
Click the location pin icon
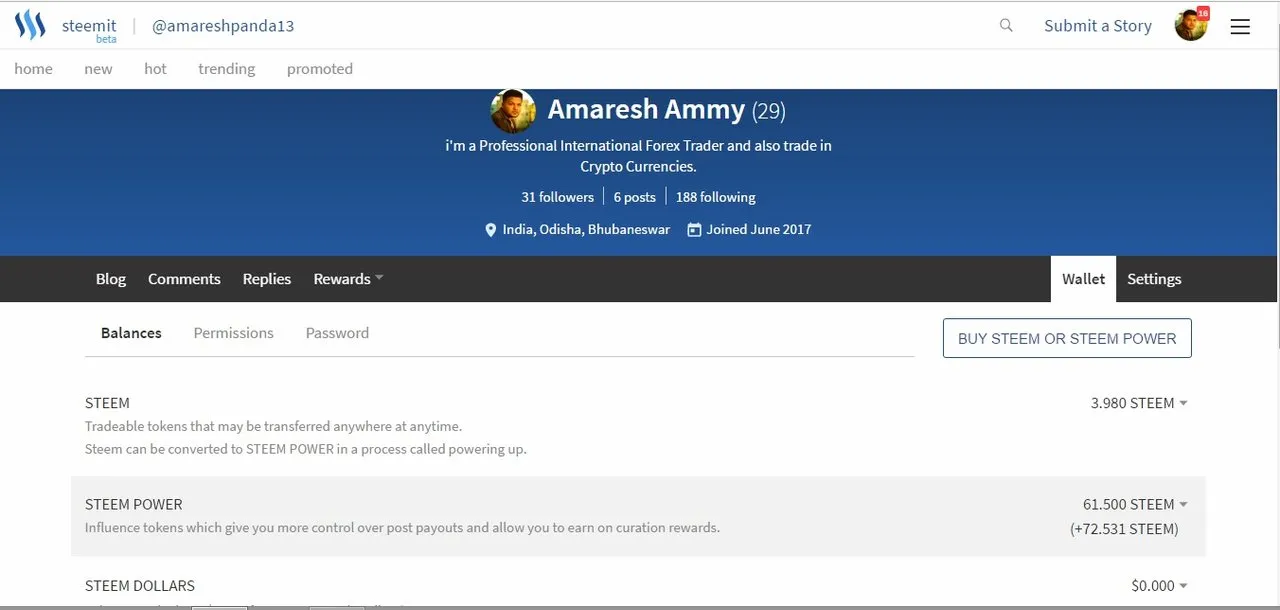[490, 230]
